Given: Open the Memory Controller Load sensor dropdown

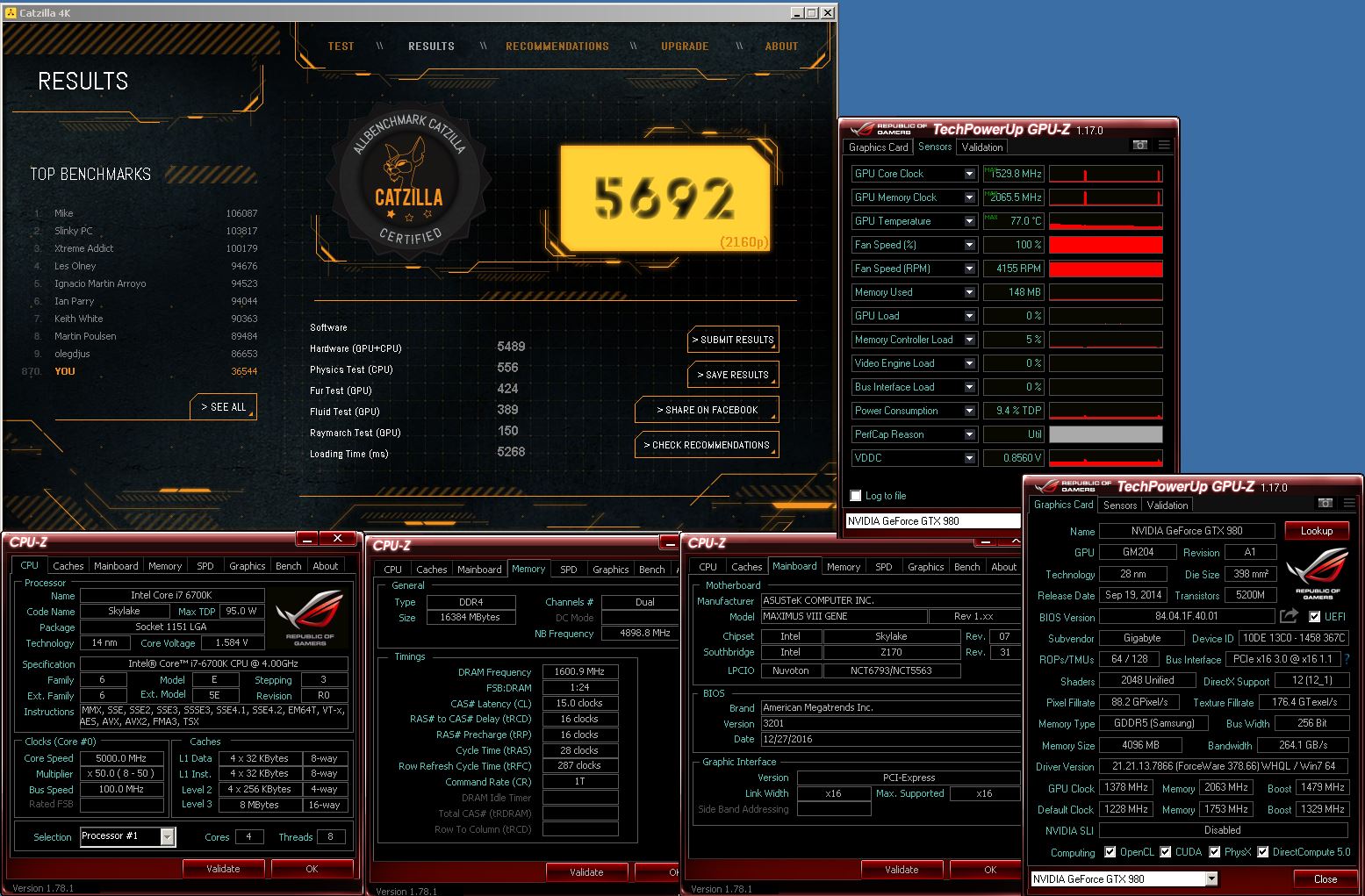Looking at the screenshot, I should tap(970, 340).
